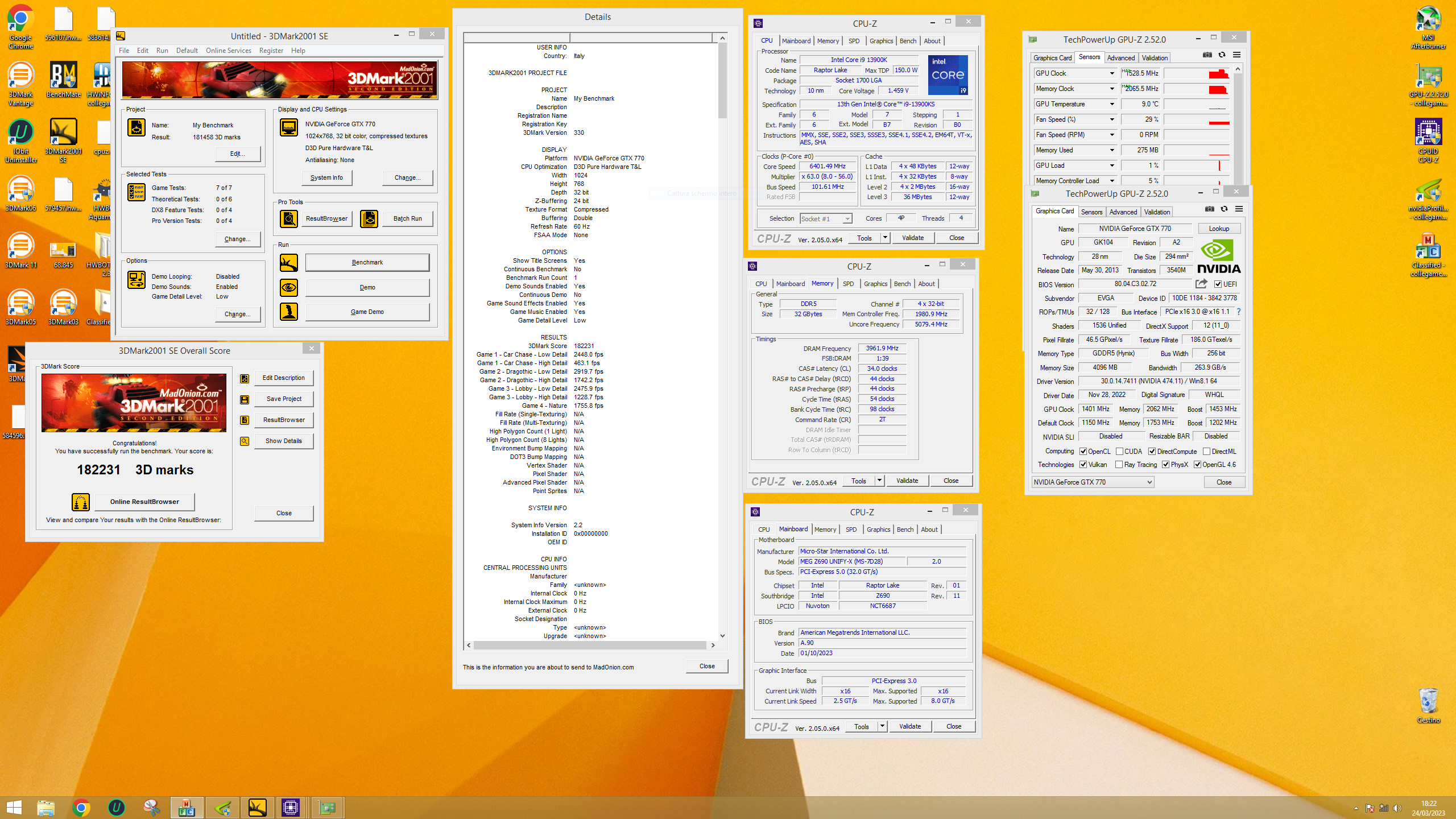
Task: Click the Online ResultBrowser icon in score window
Action: click(x=81, y=502)
